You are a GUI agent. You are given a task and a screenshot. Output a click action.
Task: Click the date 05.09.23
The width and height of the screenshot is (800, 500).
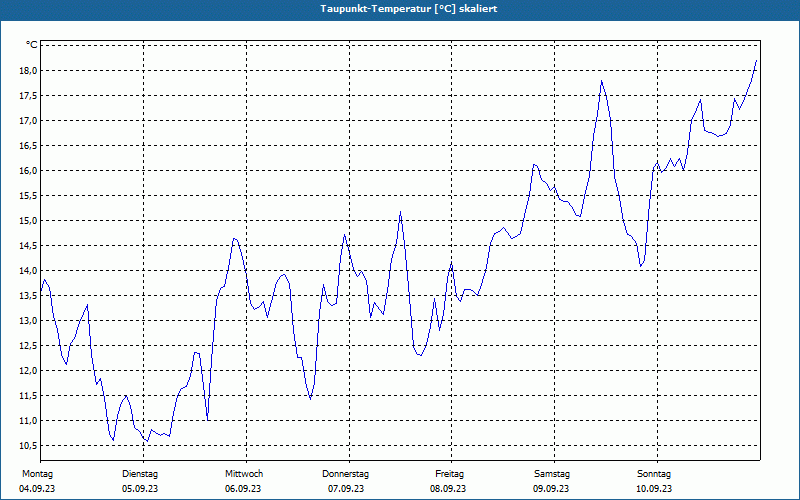(x=140, y=489)
